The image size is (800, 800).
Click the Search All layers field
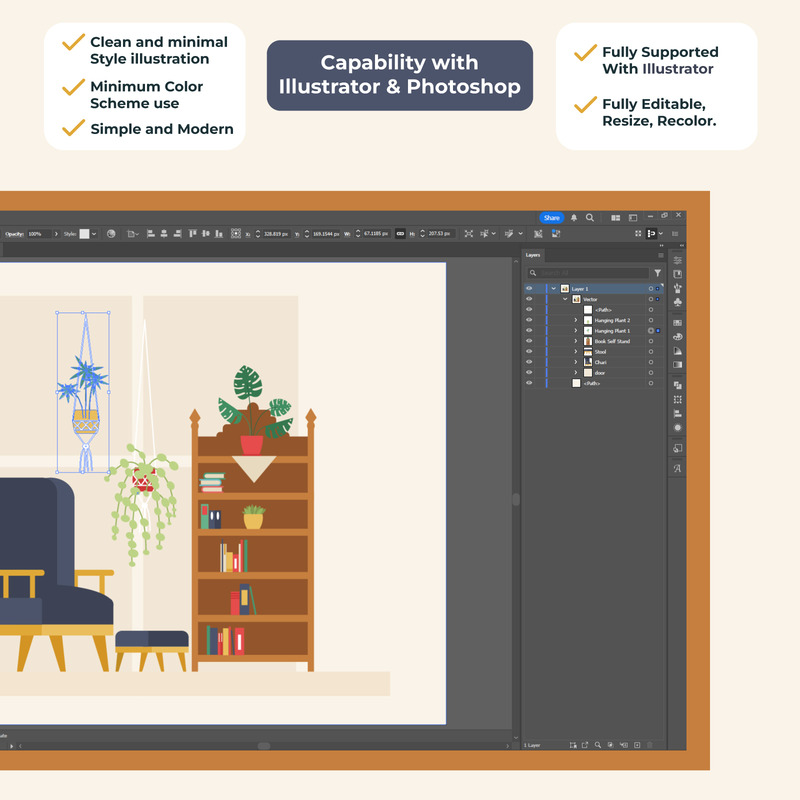(590, 273)
